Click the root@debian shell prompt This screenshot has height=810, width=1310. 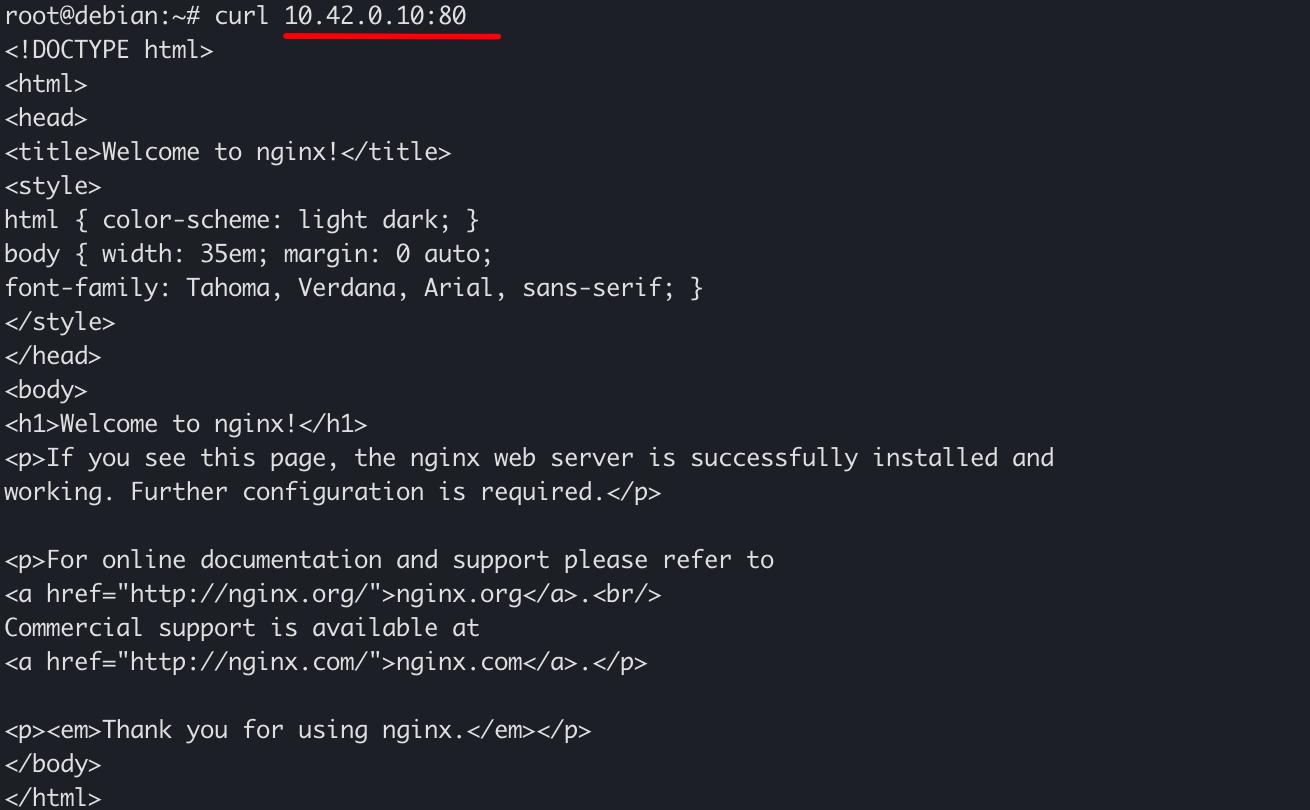pyautogui.click(x=103, y=15)
